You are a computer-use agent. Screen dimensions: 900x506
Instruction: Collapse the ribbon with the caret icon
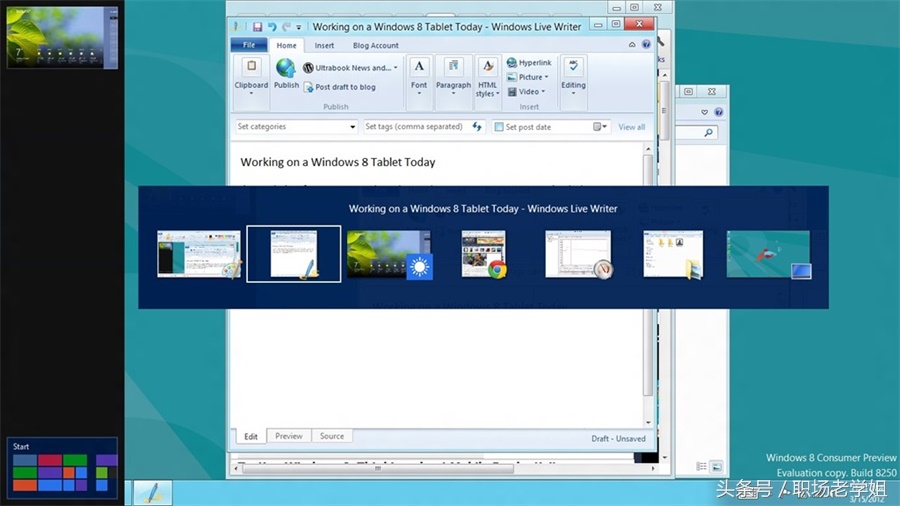[x=632, y=45]
